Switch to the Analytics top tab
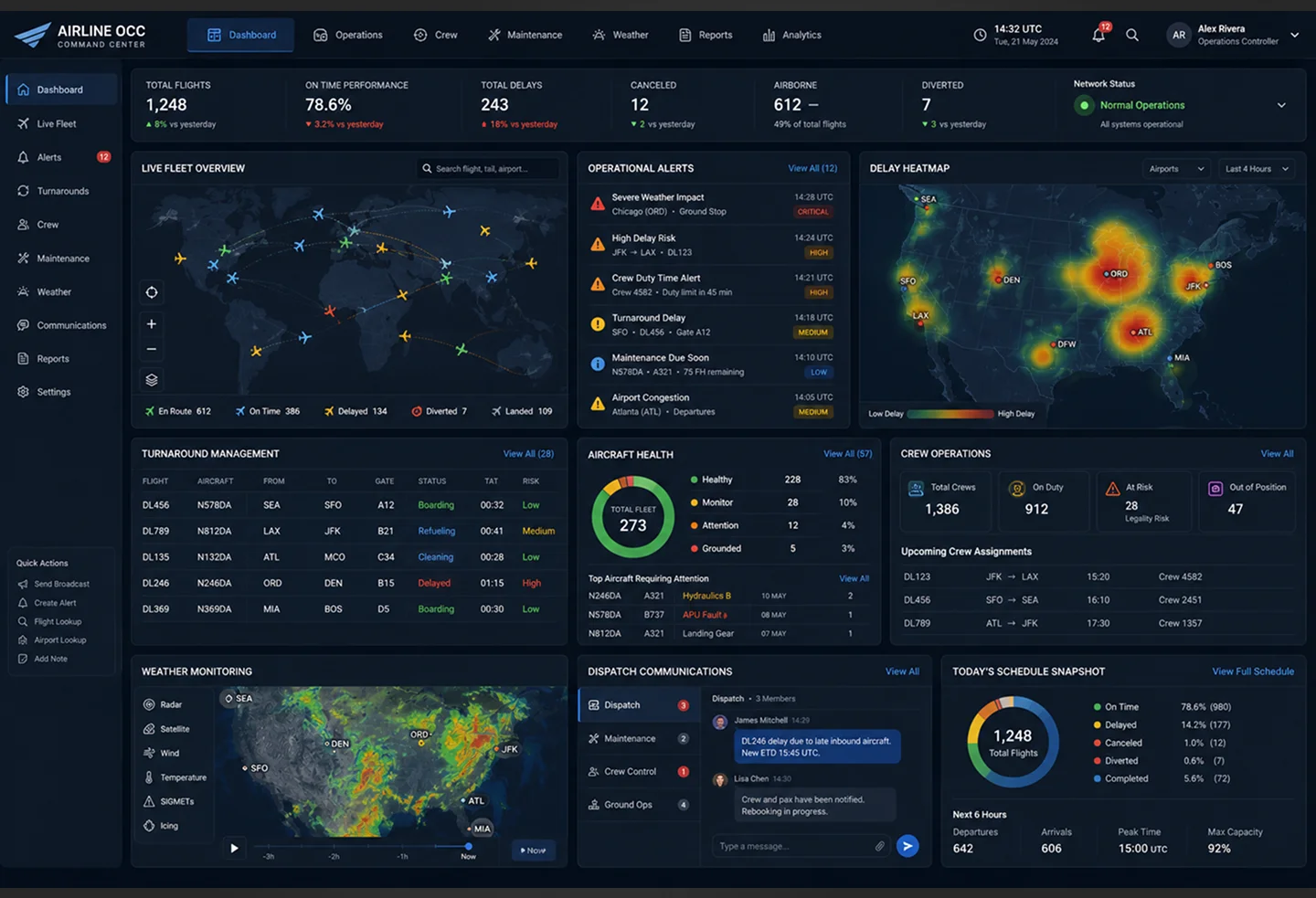Viewport: 1316px width, 898px height. (792, 35)
